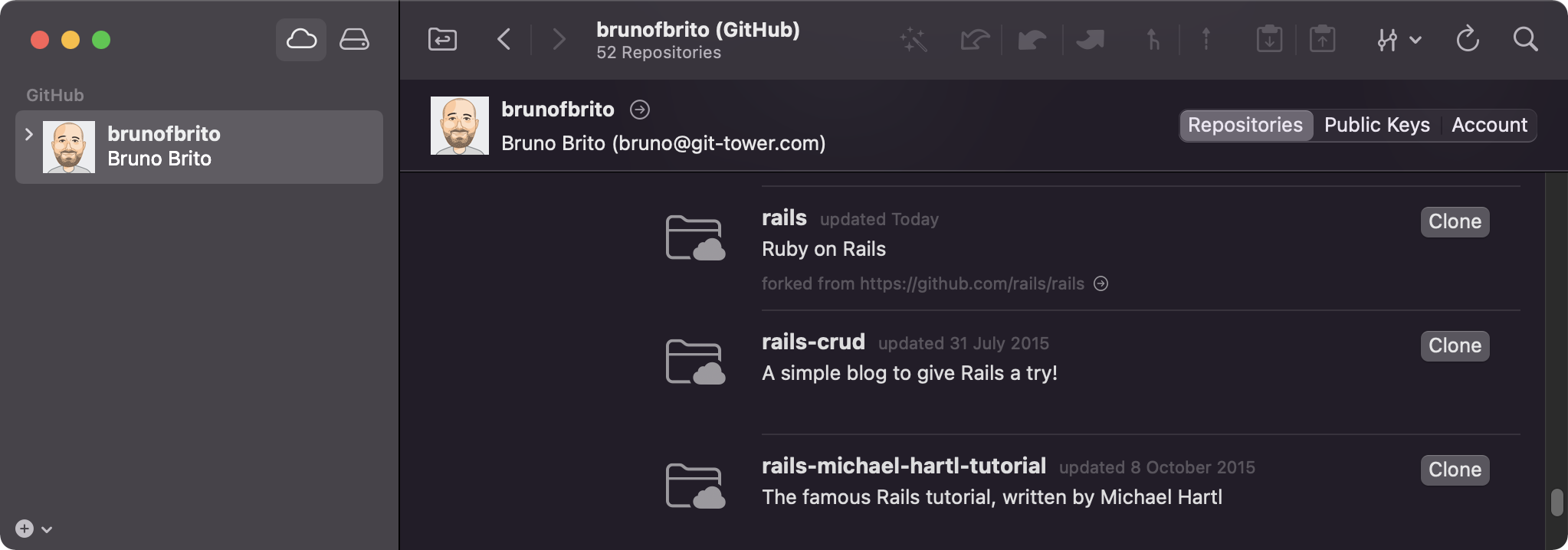Click the rails-crud repository folder icon
This screenshot has height=550, width=1568.
(x=695, y=362)
